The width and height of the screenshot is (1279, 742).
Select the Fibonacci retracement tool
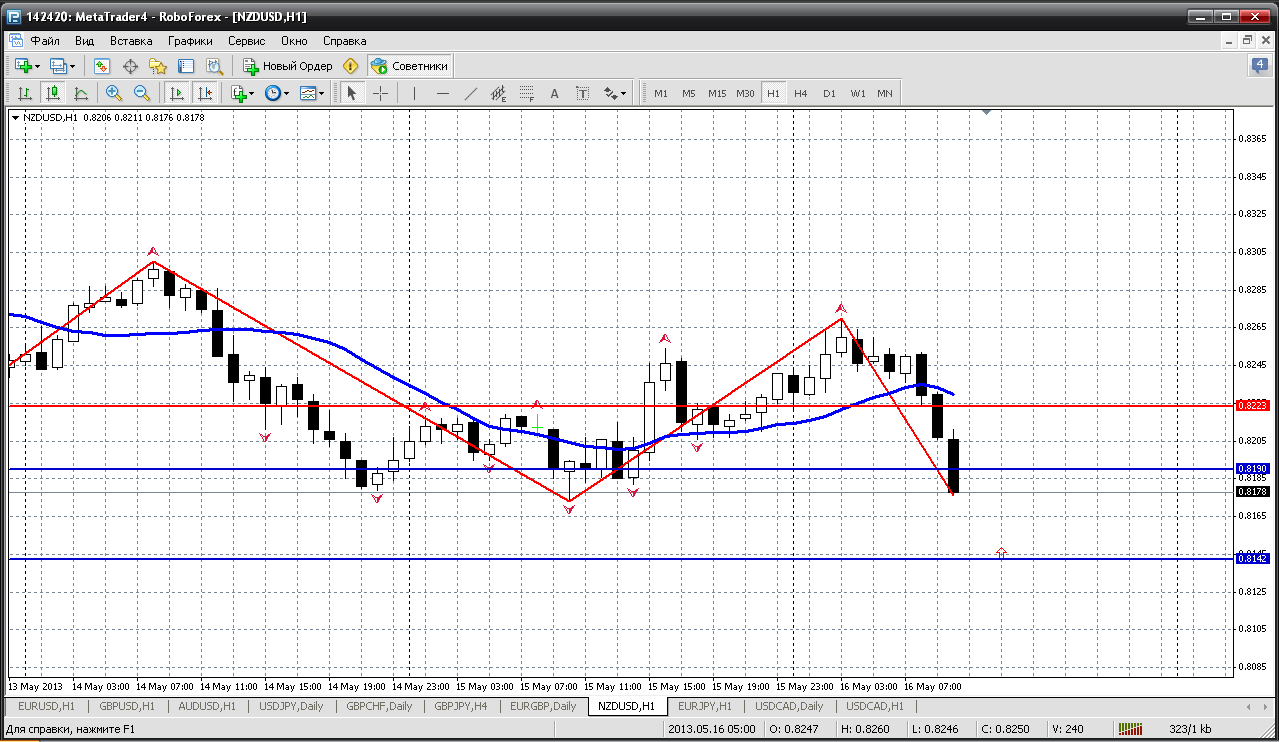(527, 93)
